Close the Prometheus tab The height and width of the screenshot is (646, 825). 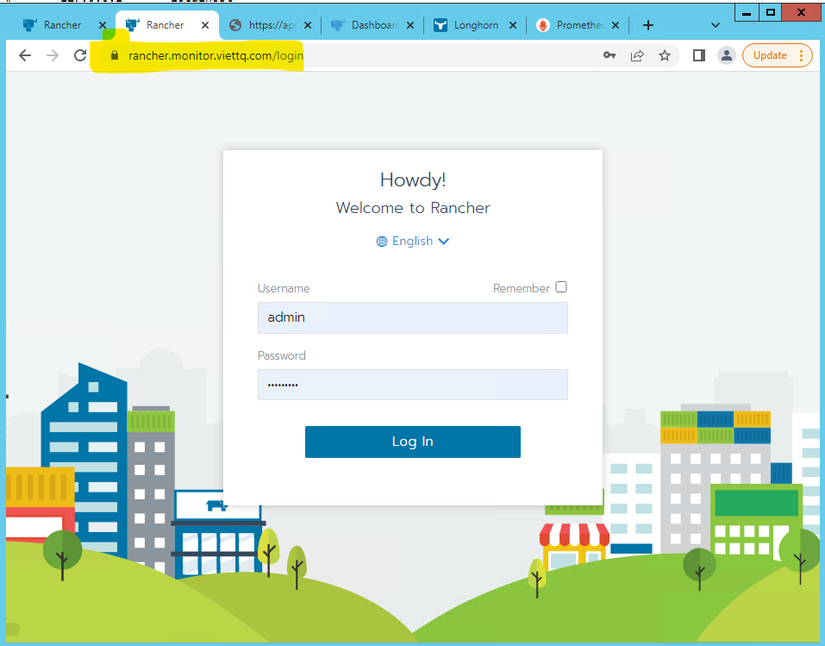pyautogui.click(x=615, y=25)
